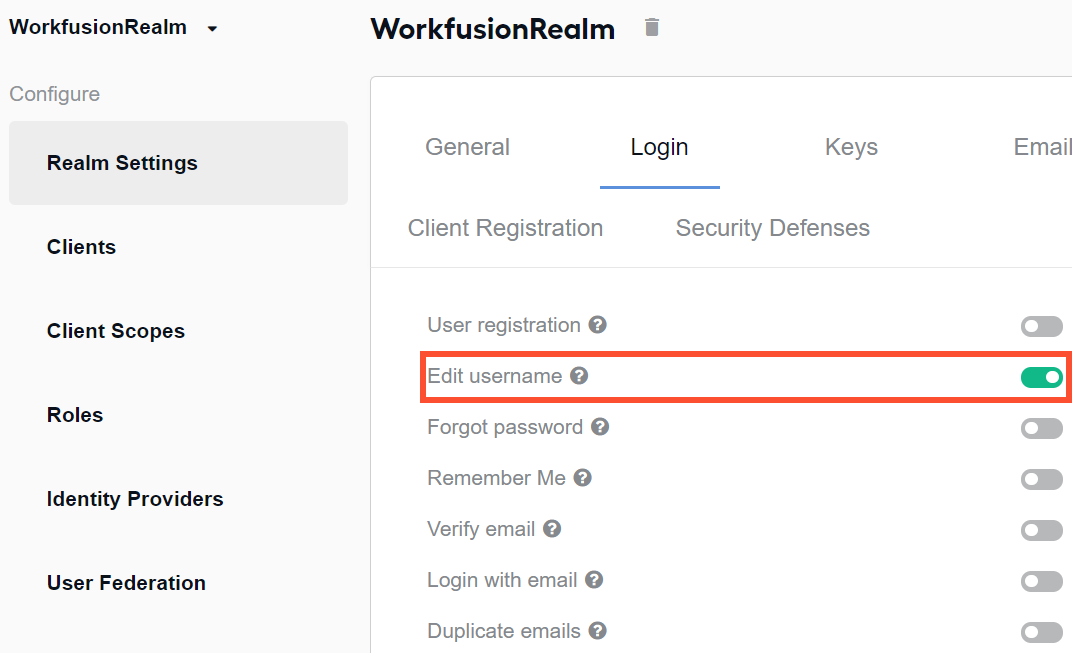Click the Forgot password help icon
This screenshot has height=653, width=1072.
pyautogui.click(x=600, y=427)
